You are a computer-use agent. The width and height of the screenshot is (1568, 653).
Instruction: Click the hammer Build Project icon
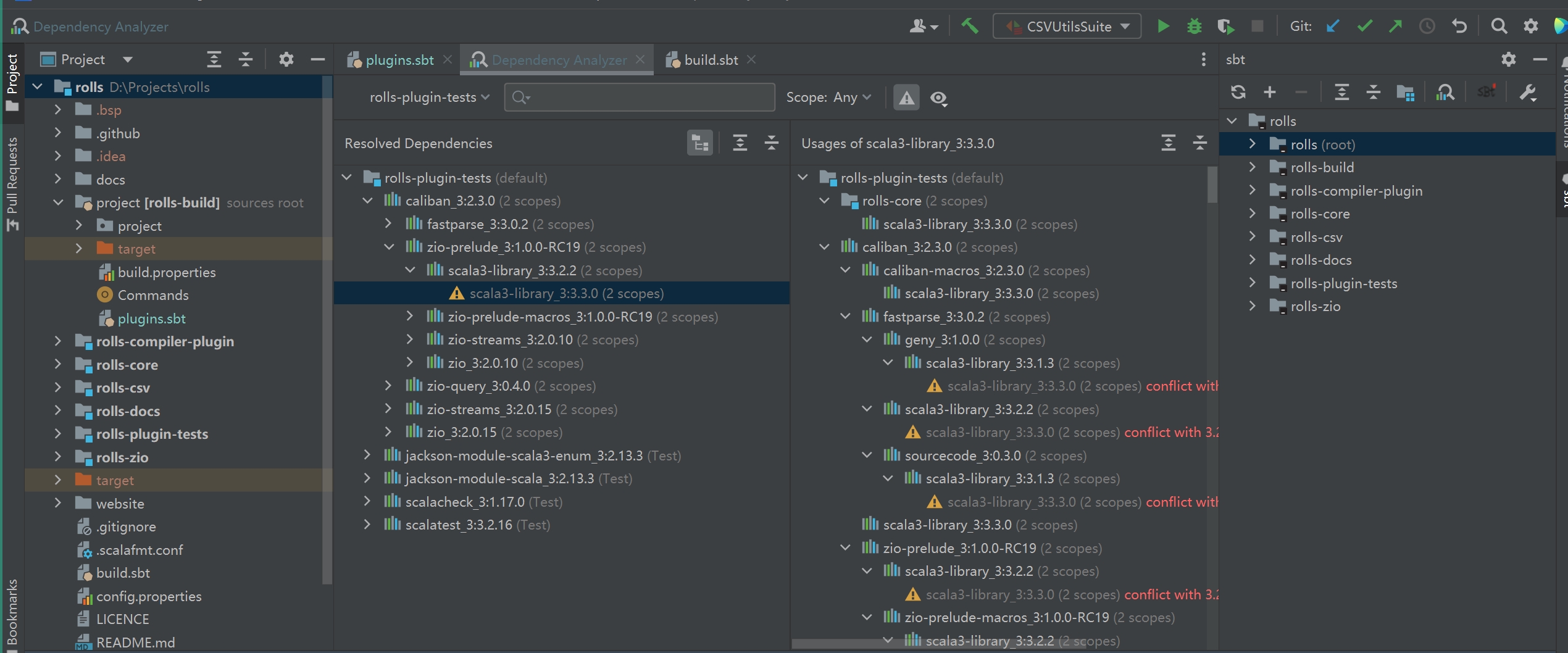coord(970,27)
